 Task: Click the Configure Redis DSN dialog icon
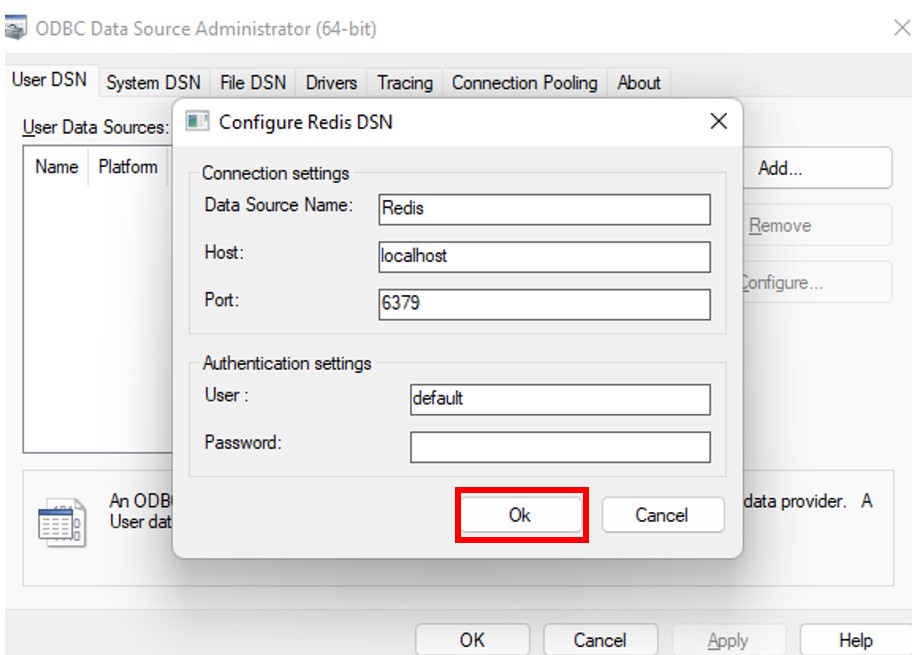[x=197, y=122]
